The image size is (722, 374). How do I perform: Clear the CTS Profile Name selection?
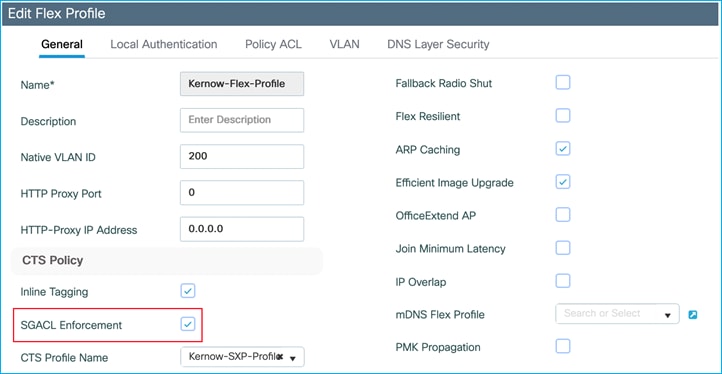(279, 357)
